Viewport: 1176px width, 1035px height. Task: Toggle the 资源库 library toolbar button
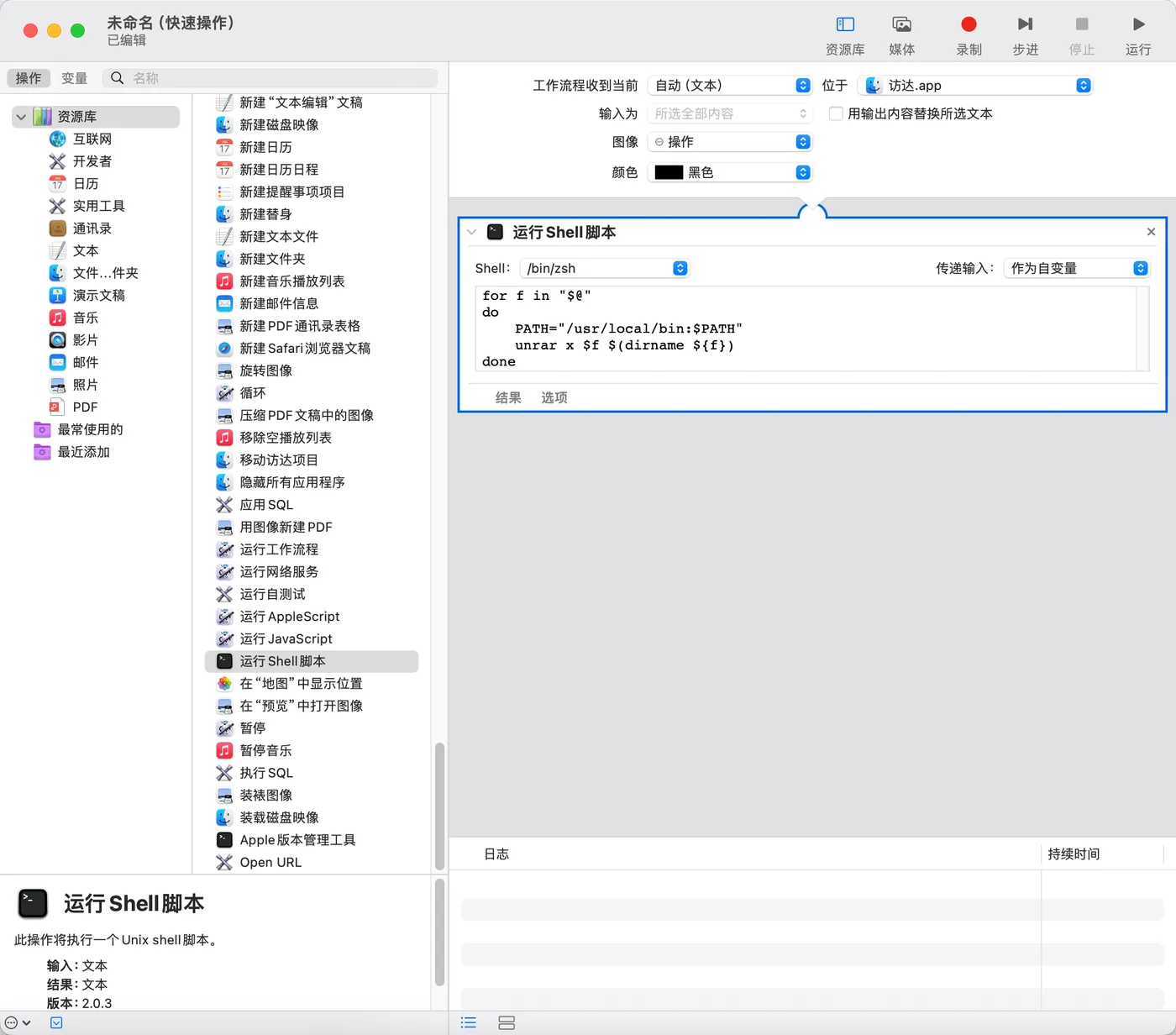845,35
